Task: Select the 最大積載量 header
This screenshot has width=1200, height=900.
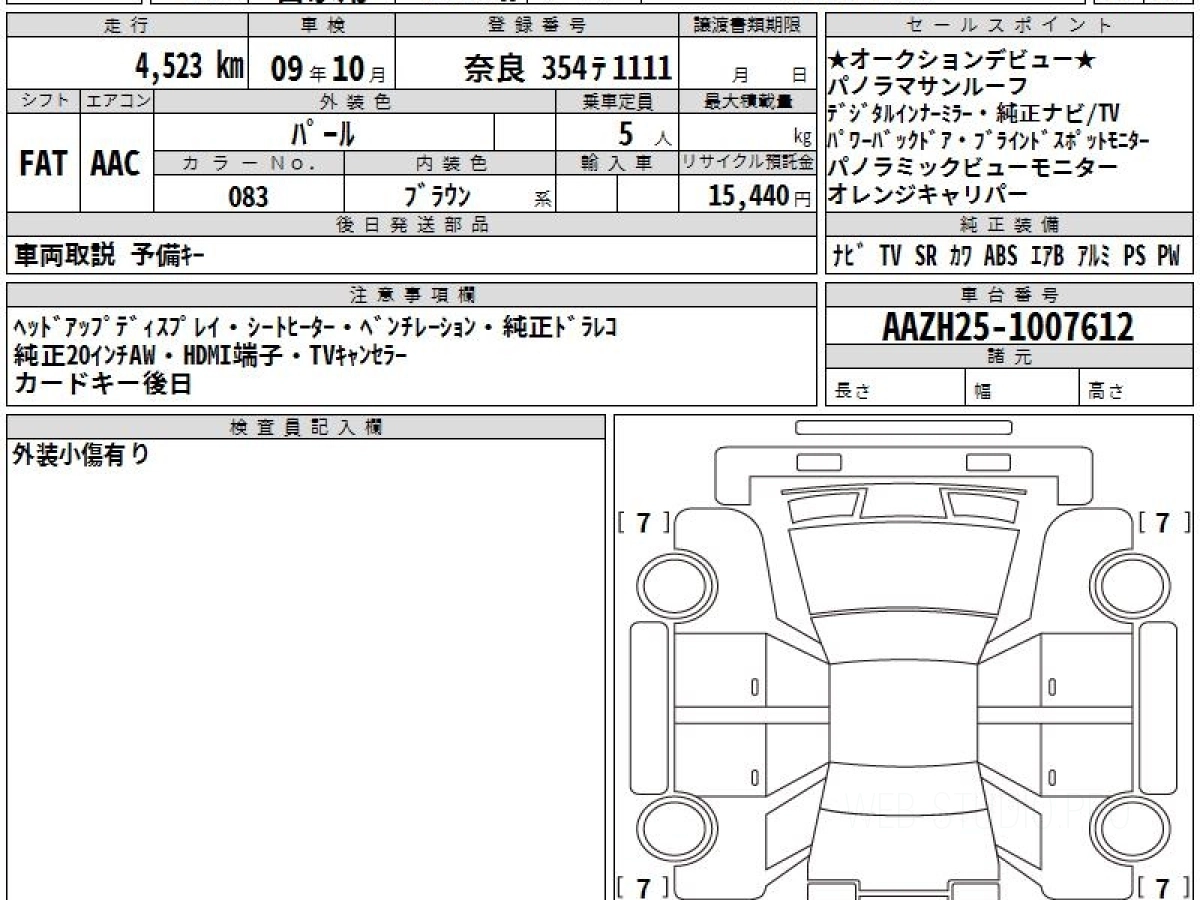Action: click(x=748, y=101)
